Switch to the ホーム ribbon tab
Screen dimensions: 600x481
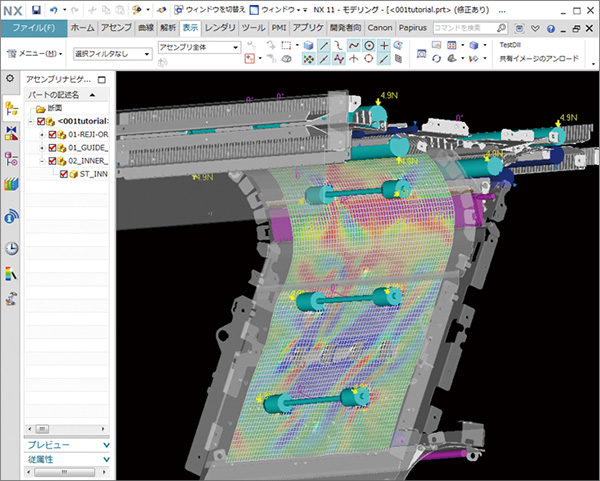pos(82,28)
